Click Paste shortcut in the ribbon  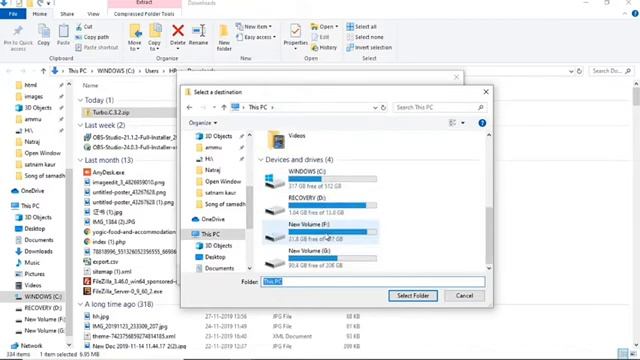97,47
